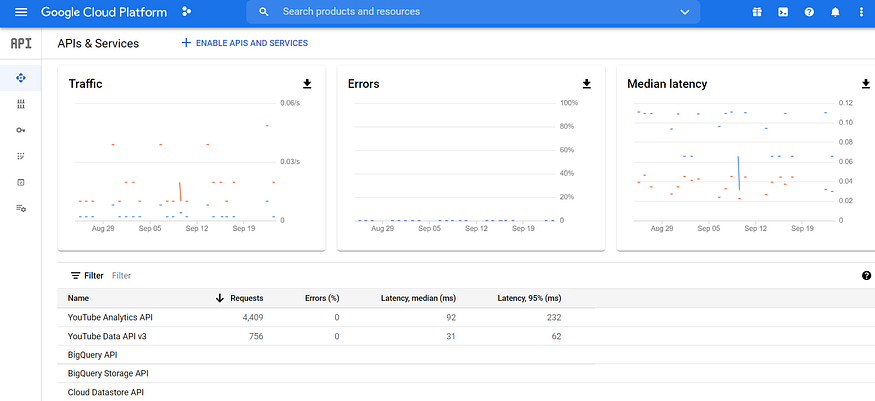Download the Traffic chart data
875x401 pixels.
[307, 84]
